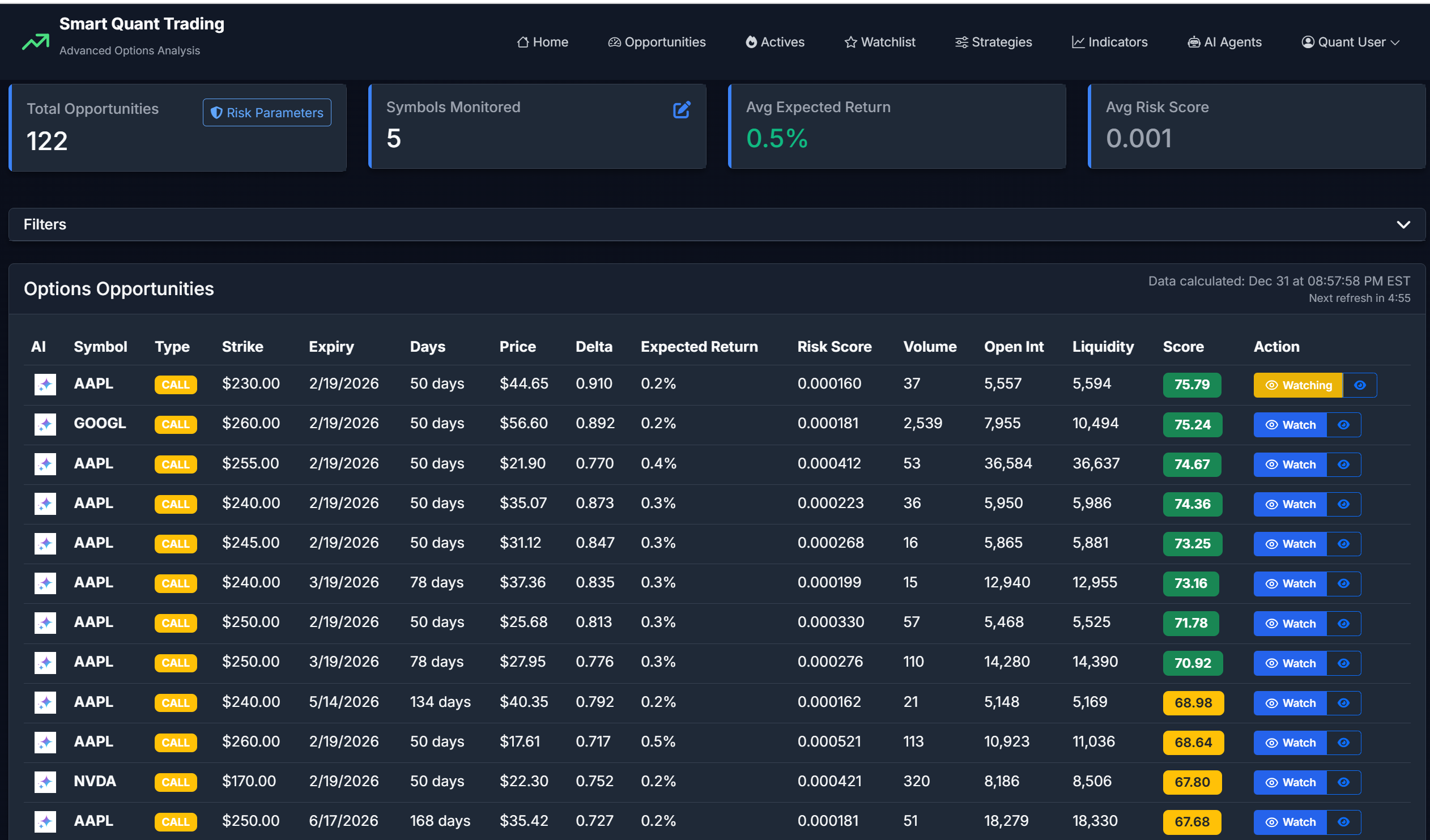Click the green 75.79 score badge for AAPL
This screenshot has height=840, width=1430.
pyautogui.click(x=1191, y=385)
